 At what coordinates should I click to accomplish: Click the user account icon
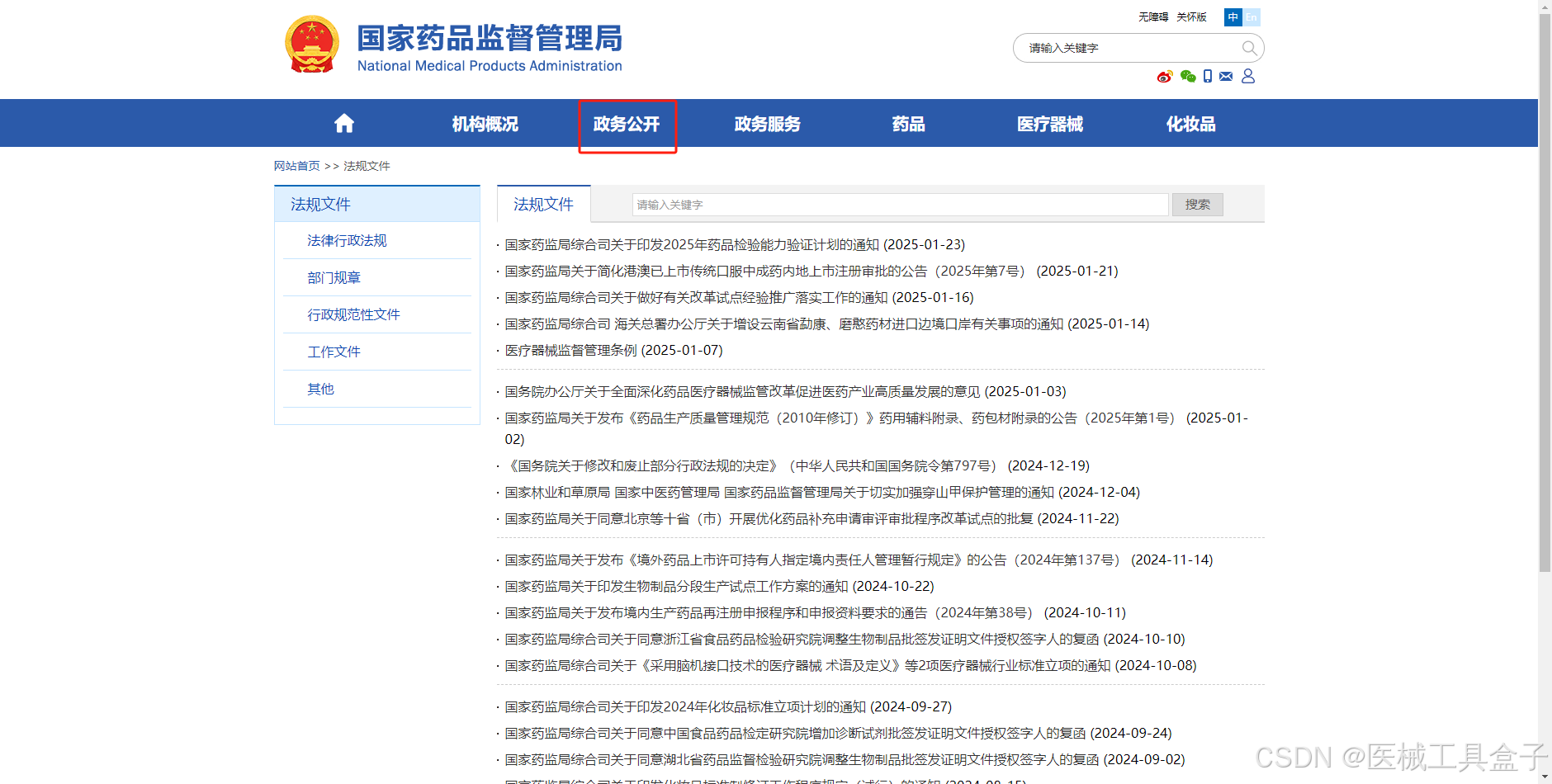pyautogui.click(x=1248, y=76)
